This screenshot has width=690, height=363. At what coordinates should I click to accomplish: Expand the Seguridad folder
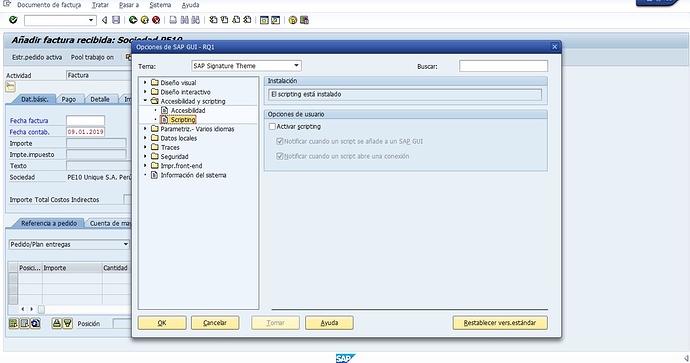pos(145,156)
